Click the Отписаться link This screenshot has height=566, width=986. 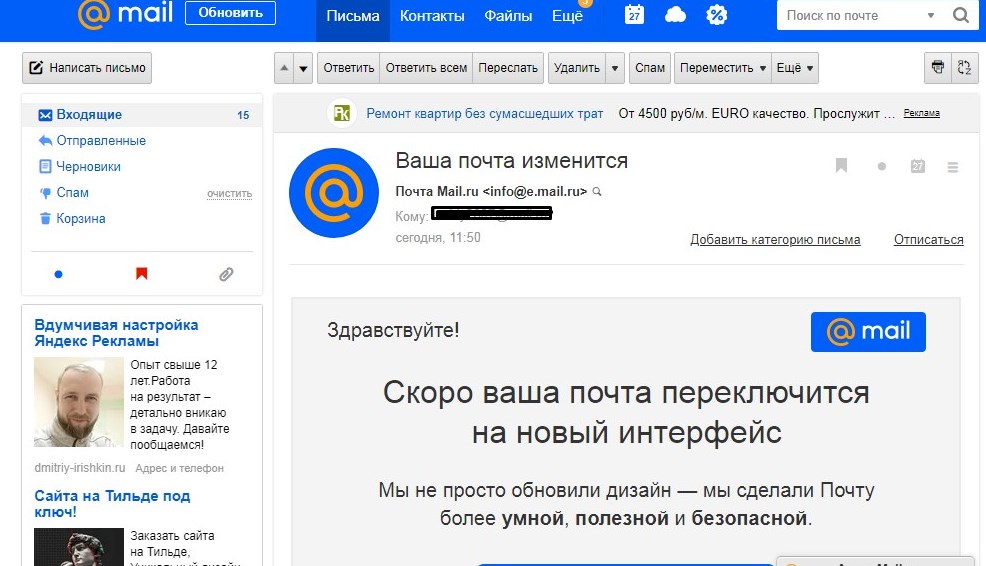[928, 240]
